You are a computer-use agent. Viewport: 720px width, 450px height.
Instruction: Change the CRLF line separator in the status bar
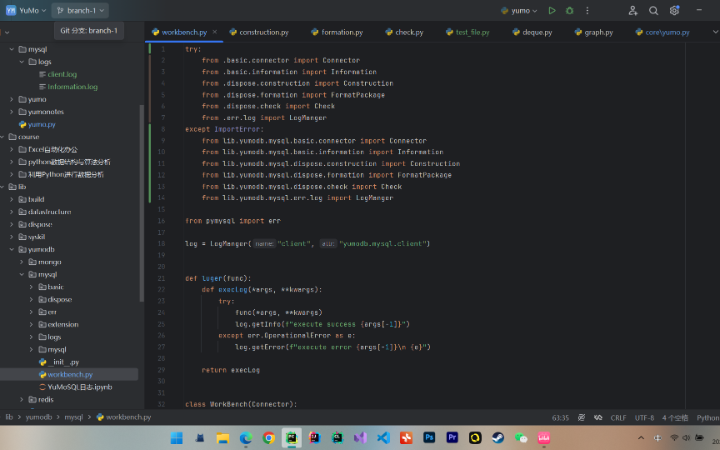click(618, 417)
